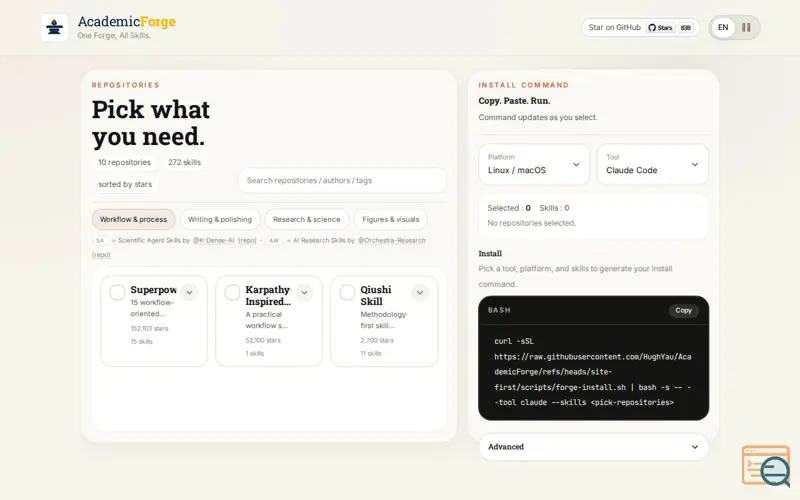Click the AIR badge in the legend
This screenshot has width=800, height=500.
[274, 240]
